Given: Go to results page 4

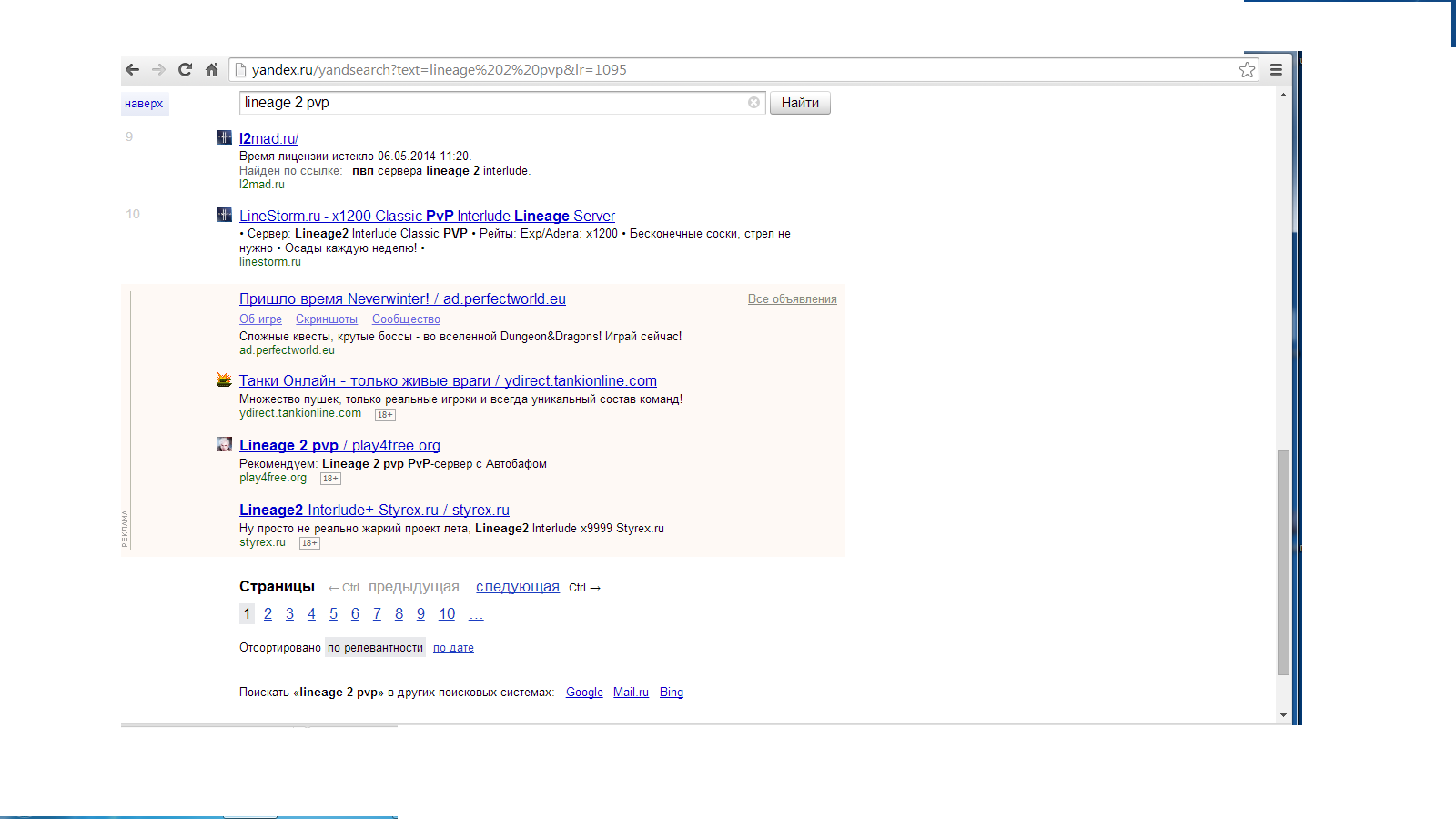Looking at the screenshot, I should click(311, 614).
